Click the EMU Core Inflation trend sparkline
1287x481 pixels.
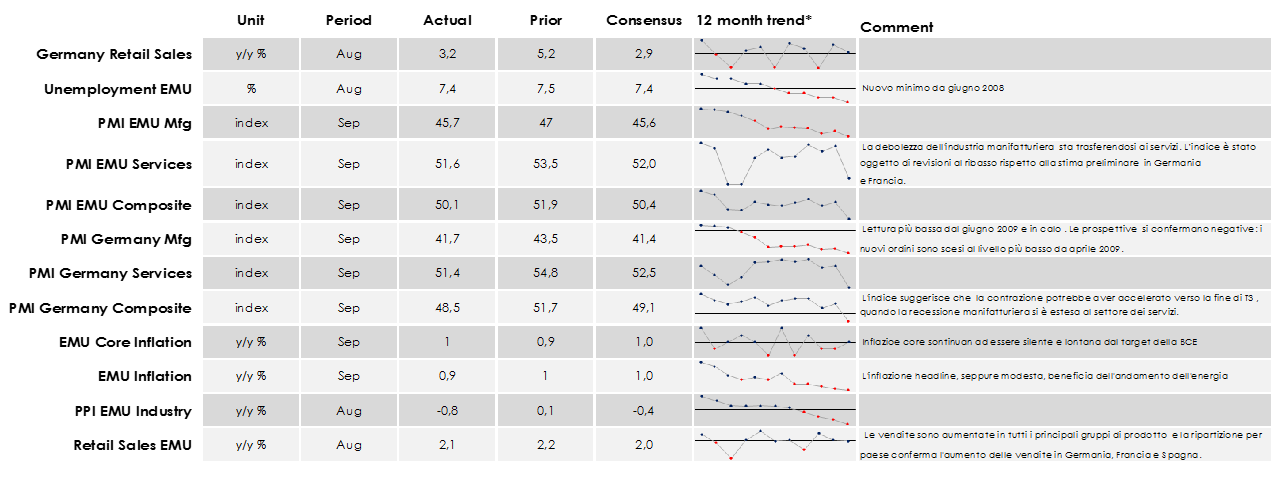pyautogui.click(x=775, y=342)
